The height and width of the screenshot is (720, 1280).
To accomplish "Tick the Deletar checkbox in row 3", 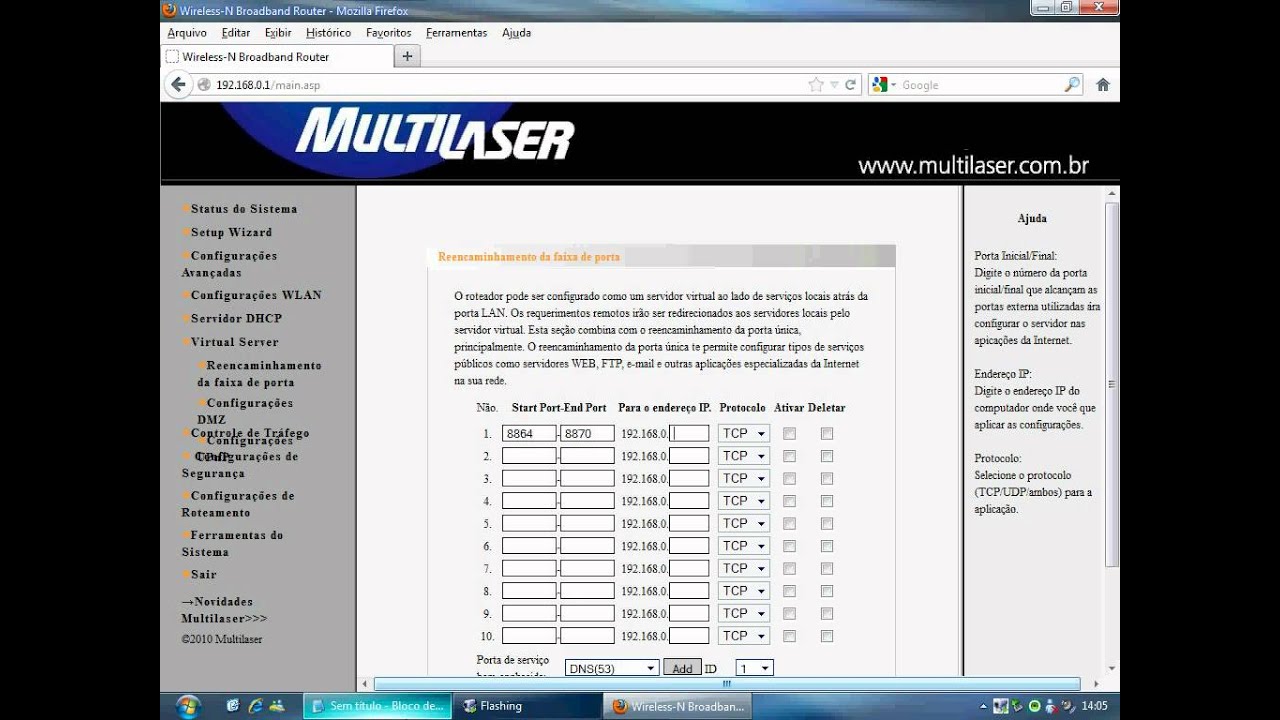I will tap(827, 479).
